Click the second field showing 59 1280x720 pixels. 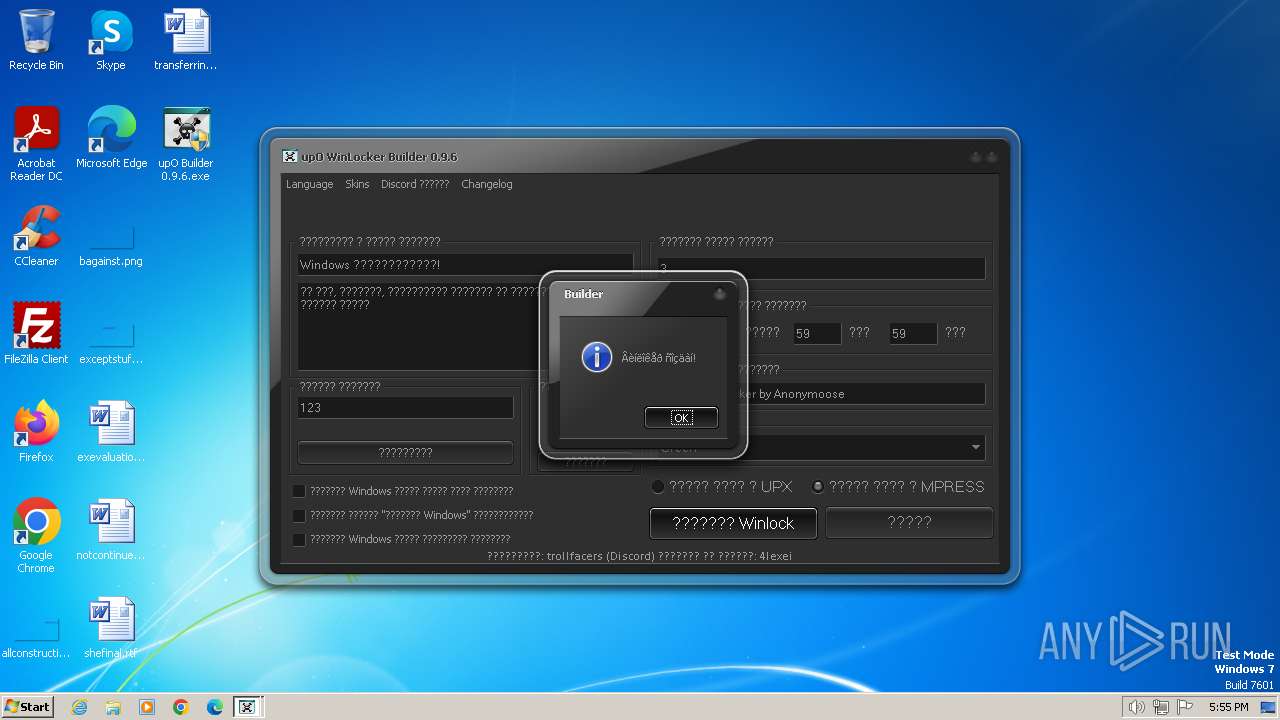[913, 333]
